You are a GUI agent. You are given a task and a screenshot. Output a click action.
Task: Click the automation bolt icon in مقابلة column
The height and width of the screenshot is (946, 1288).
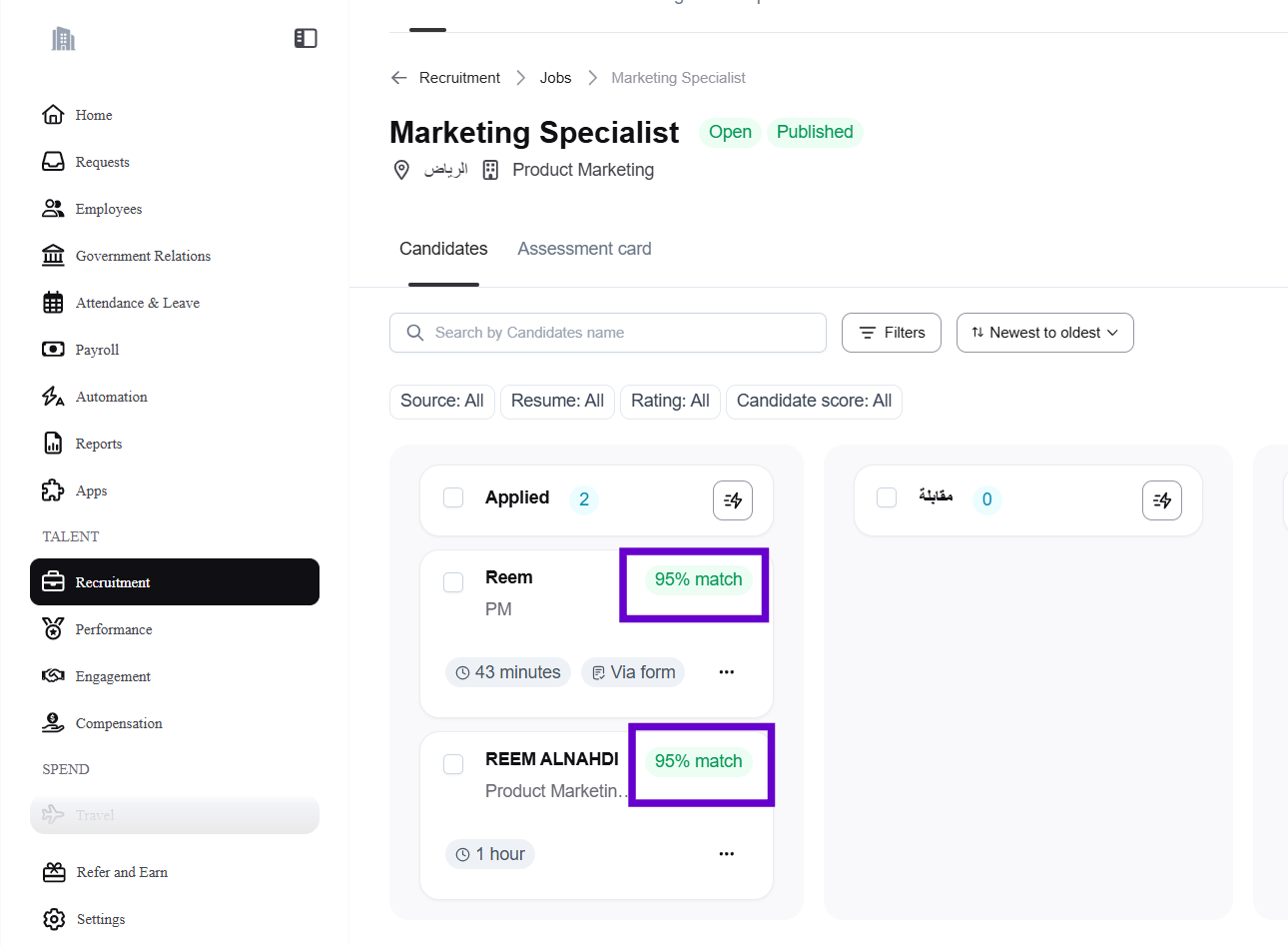pyautogui.click(x=1162, y=500)
